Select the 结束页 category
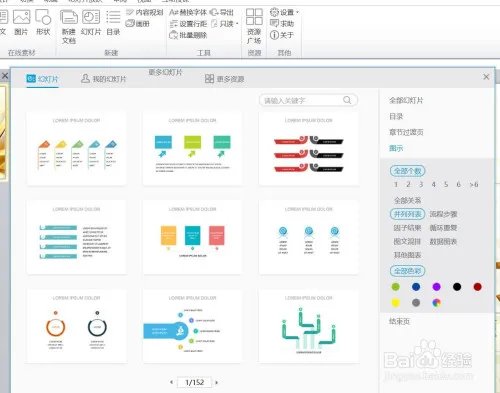Viewport: 500px width, 393px height. [399, 321]
